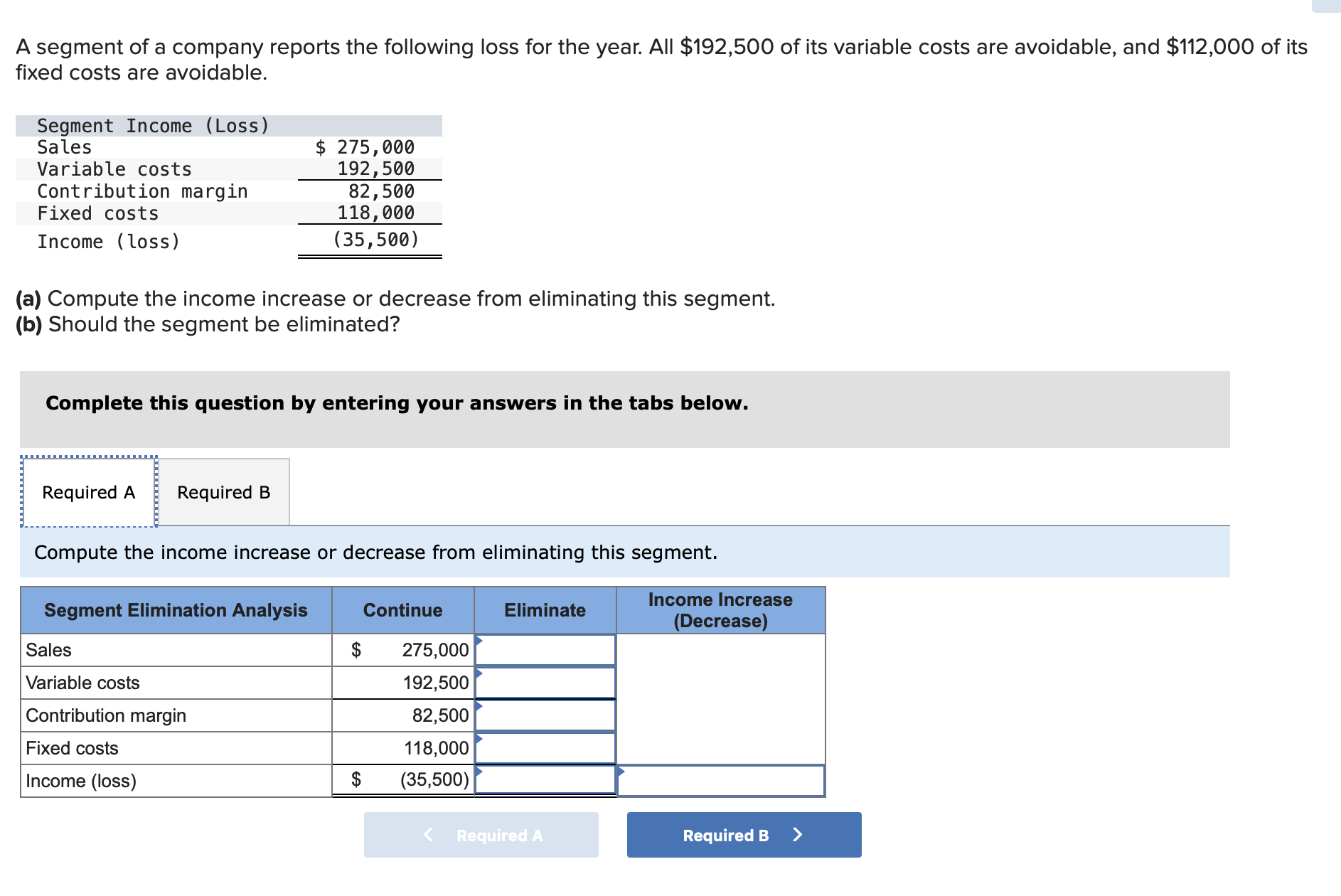Click the Income Increase (Decrease) input field
This screenshot has height=896, width=1341.
[722, 780]
